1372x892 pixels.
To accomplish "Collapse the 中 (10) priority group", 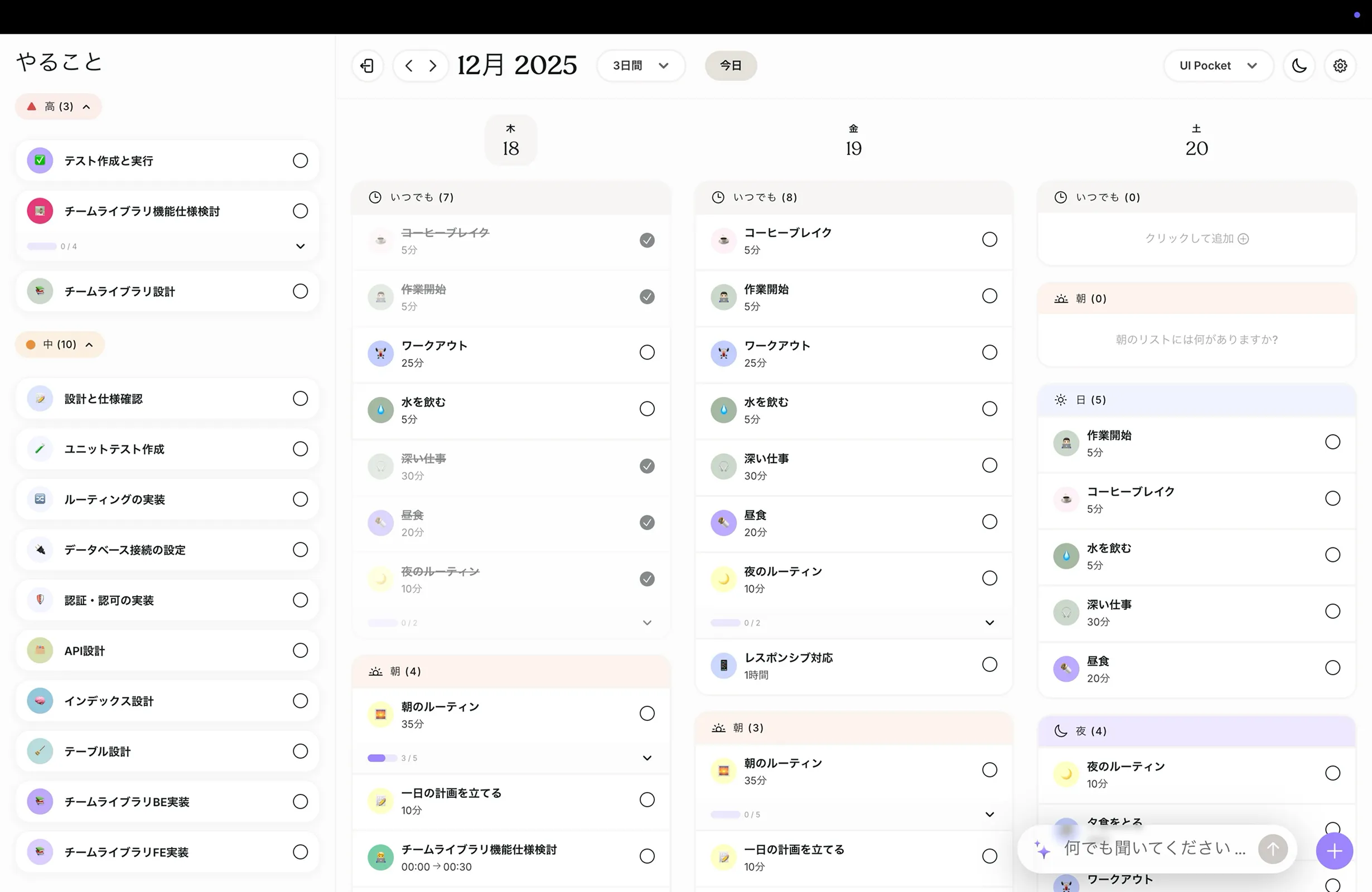I will [89, 344].
